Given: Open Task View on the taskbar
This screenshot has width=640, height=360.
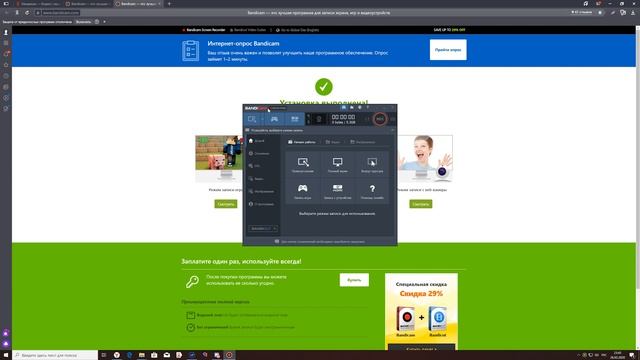Looking at the screenshot, I should click(x=104, y=355).
